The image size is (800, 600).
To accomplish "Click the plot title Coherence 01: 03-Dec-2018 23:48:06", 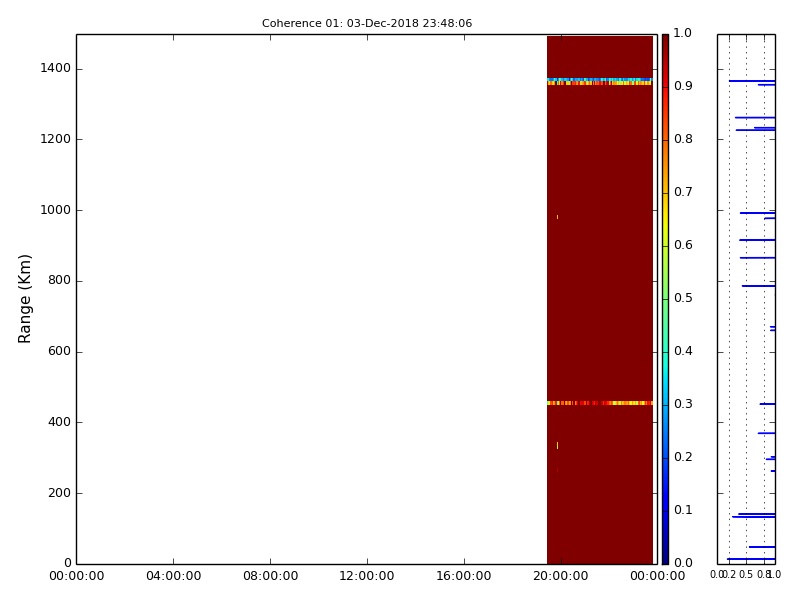I will click(367, 23).
